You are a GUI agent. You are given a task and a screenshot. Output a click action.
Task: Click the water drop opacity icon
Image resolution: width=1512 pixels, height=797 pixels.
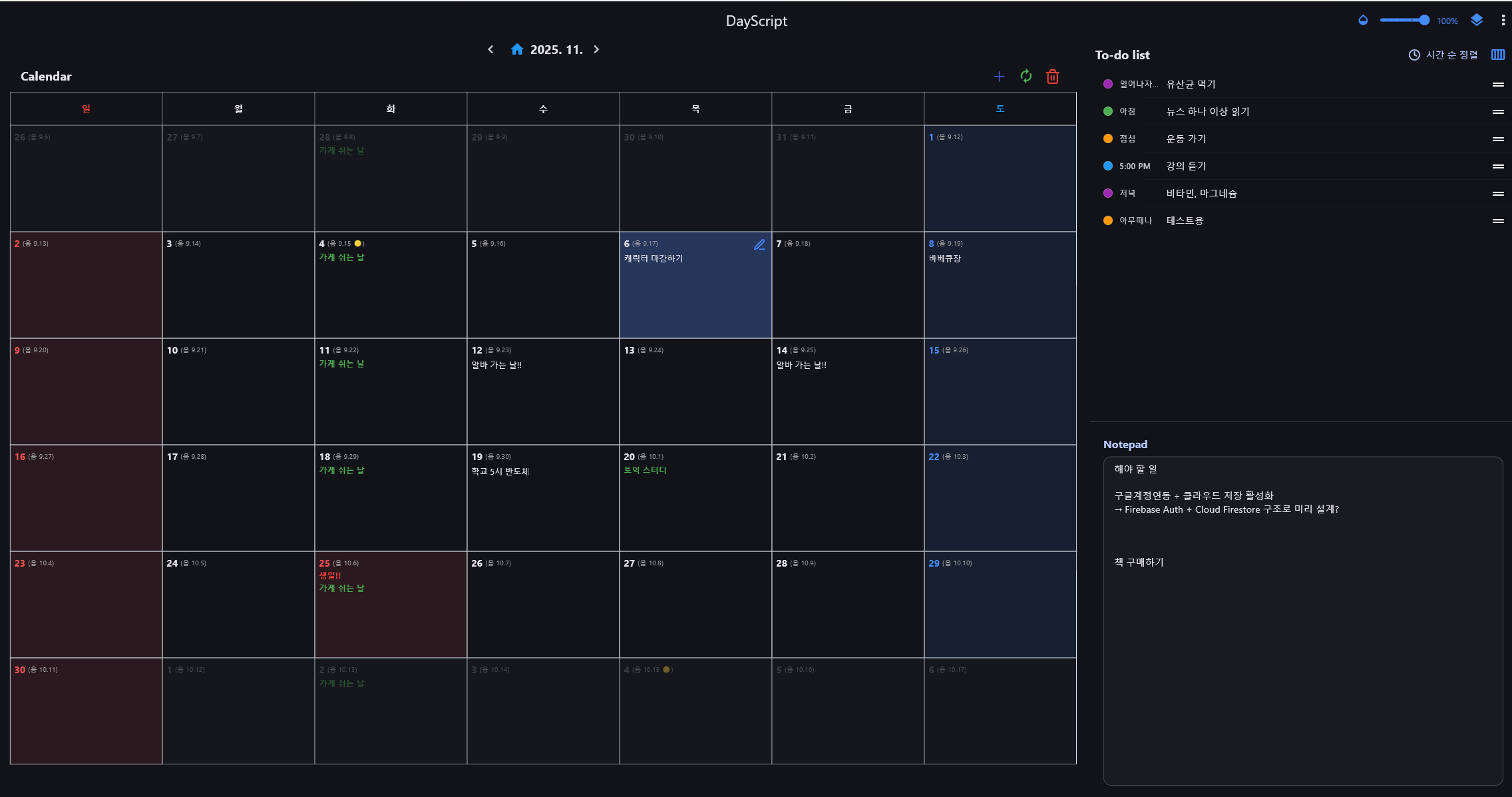1363,20
